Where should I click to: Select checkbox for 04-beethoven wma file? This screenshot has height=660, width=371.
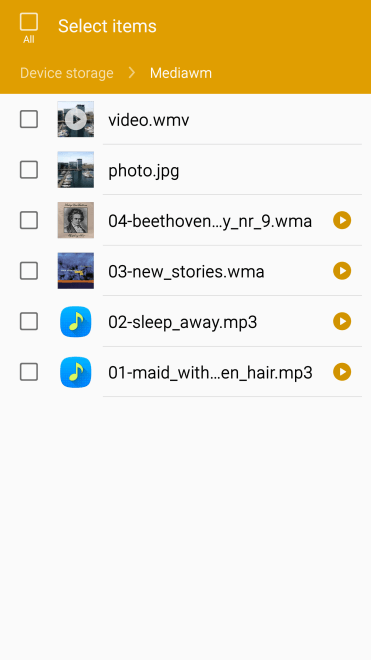(x=29, y=220)
